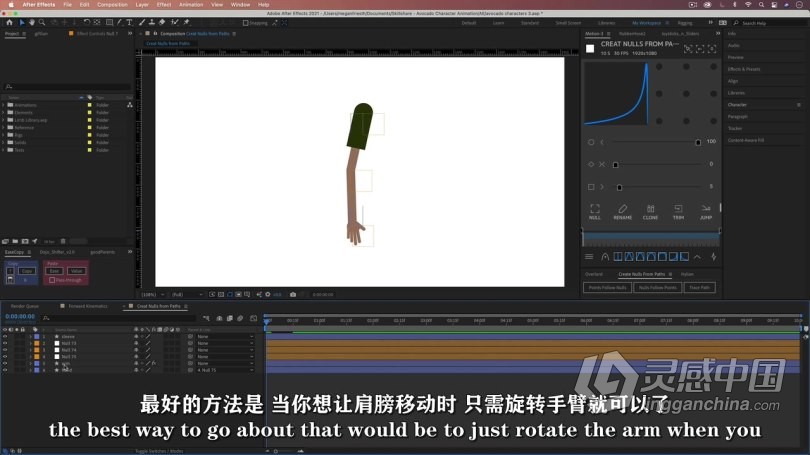Select the Hand tool
Image resolution: width=810 pixels, height=455 pixels.
[x=32, y=23]
